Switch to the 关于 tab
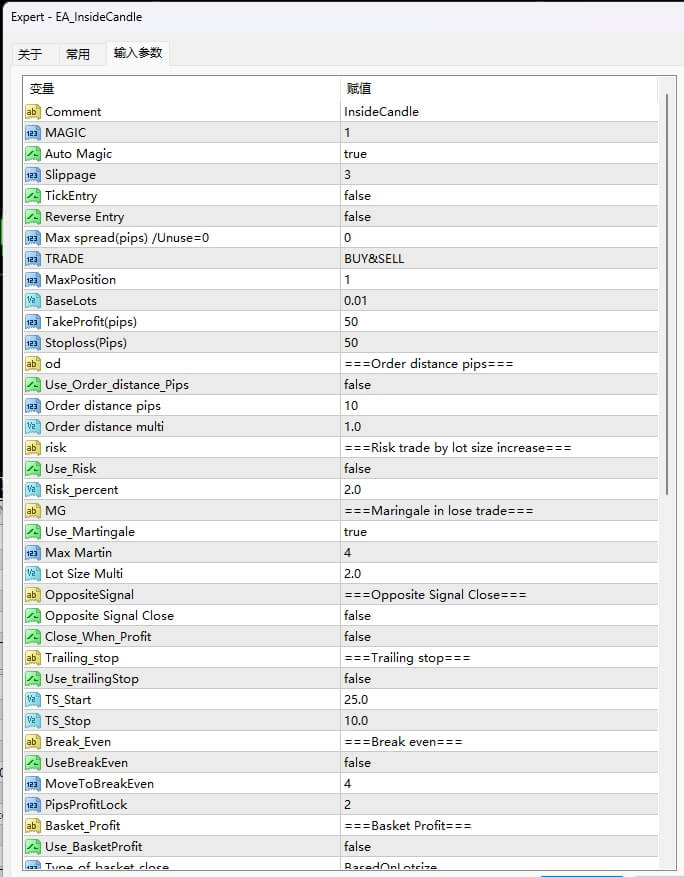Screen dimensions: 684x877 (30, 55)
